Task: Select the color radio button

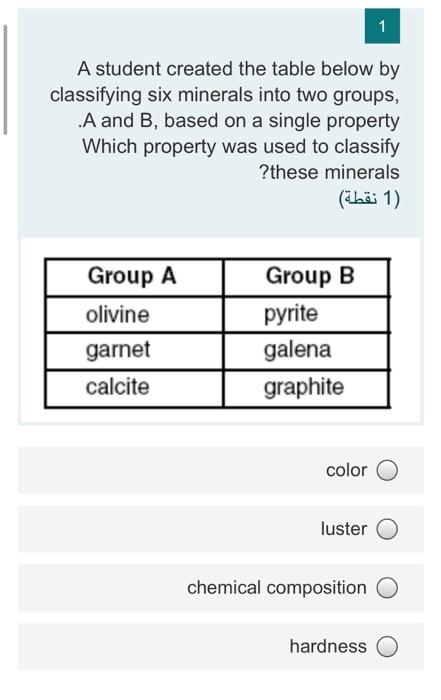Action: (x=387, y=470)
